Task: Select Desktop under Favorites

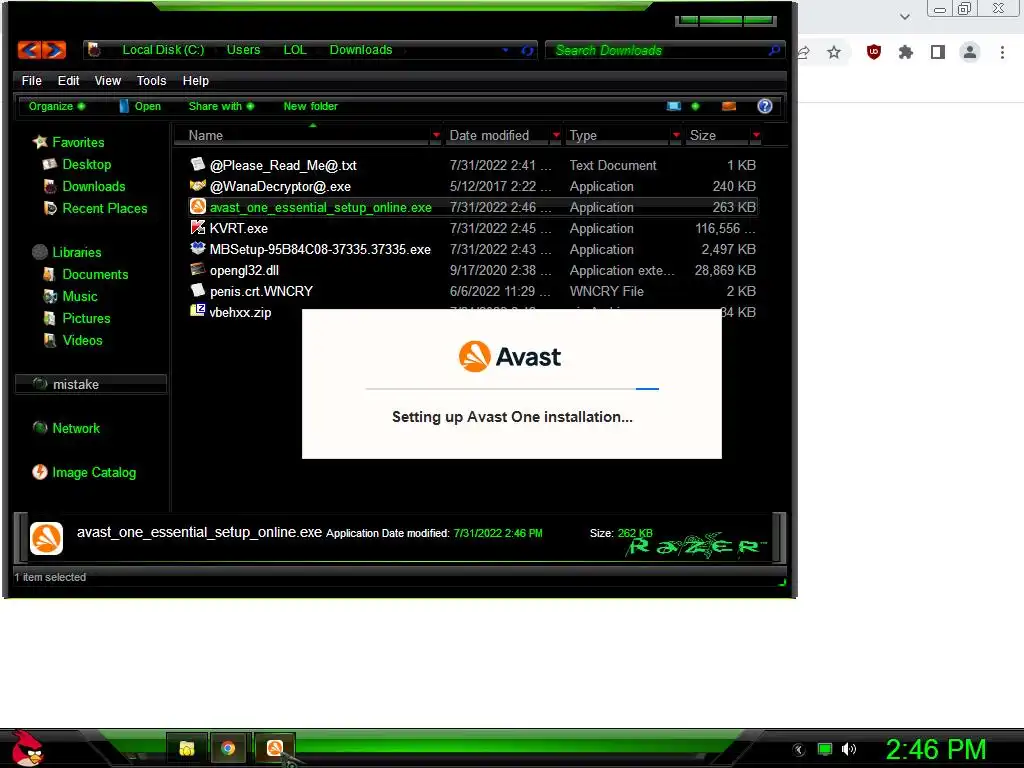Action: 87,165
